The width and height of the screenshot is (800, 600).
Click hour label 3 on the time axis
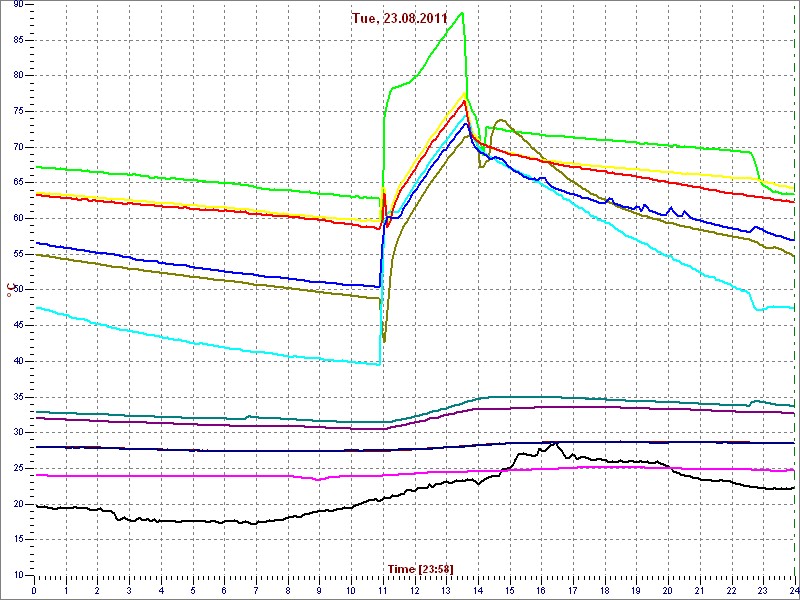pos(129,591)
